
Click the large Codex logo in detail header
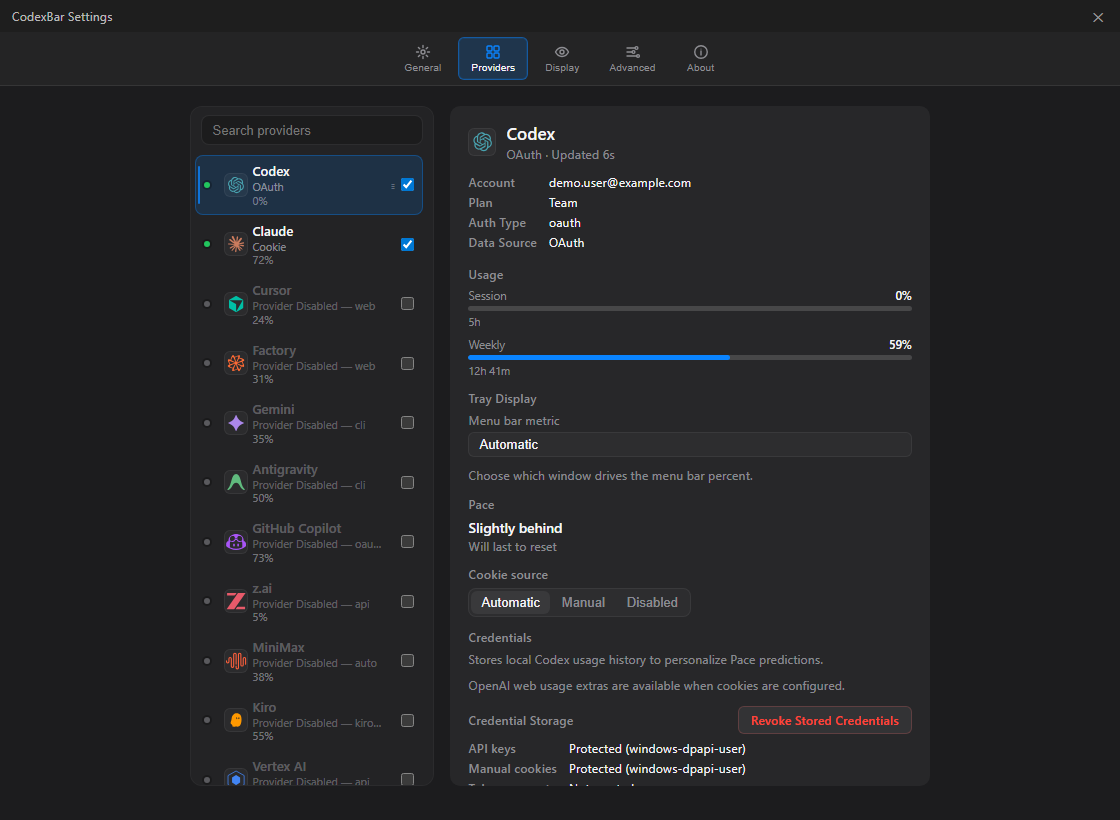coord(482,141)
